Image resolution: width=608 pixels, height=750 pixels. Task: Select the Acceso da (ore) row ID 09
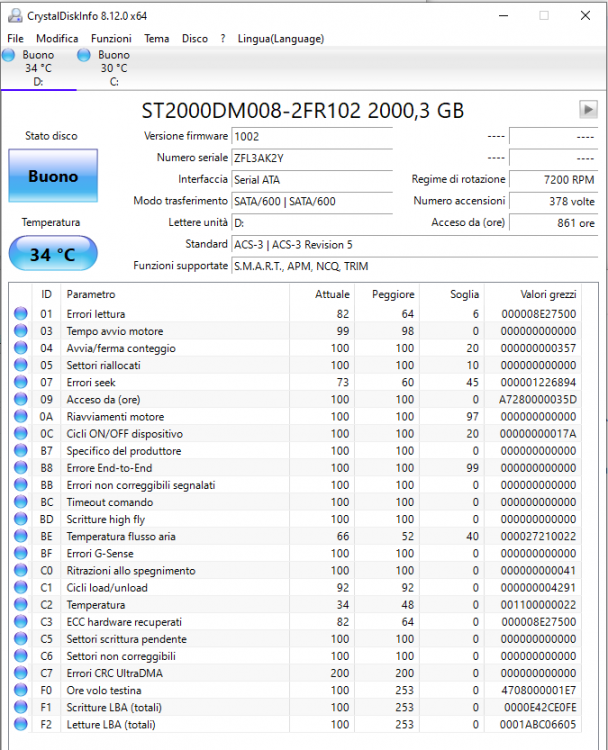point(295,399)
